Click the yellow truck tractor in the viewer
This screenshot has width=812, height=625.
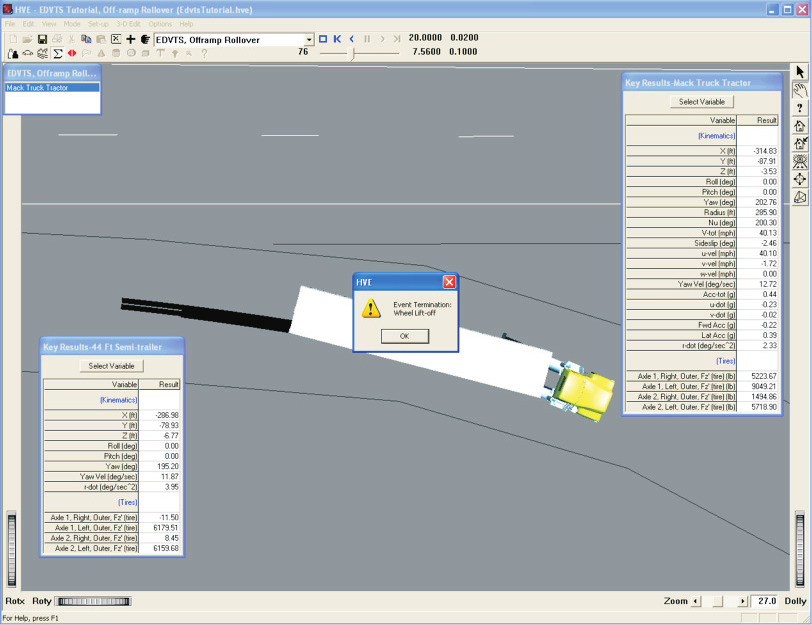(x=585, y=392)
